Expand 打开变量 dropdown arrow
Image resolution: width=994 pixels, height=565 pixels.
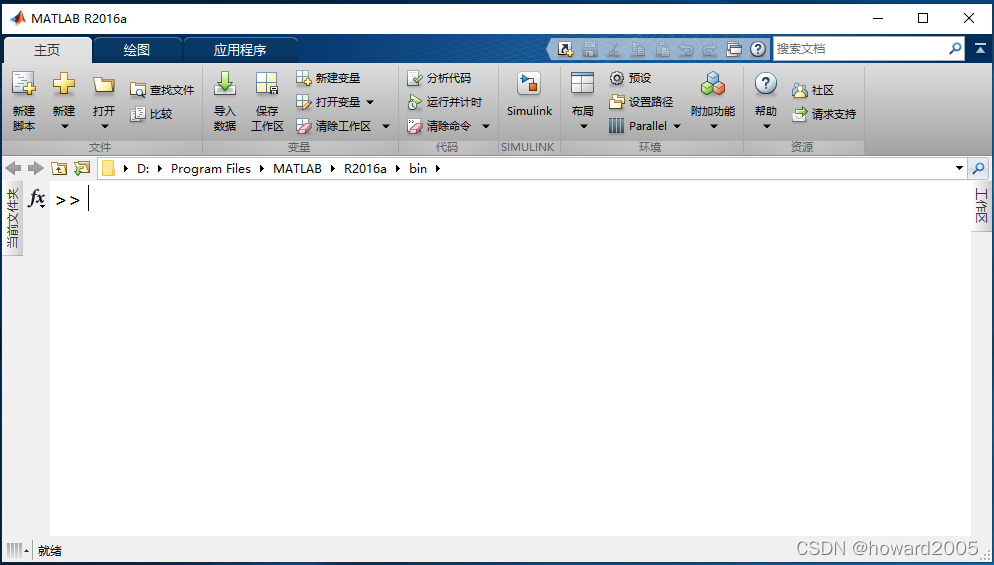pyautogui.click(x=370, y=102)
